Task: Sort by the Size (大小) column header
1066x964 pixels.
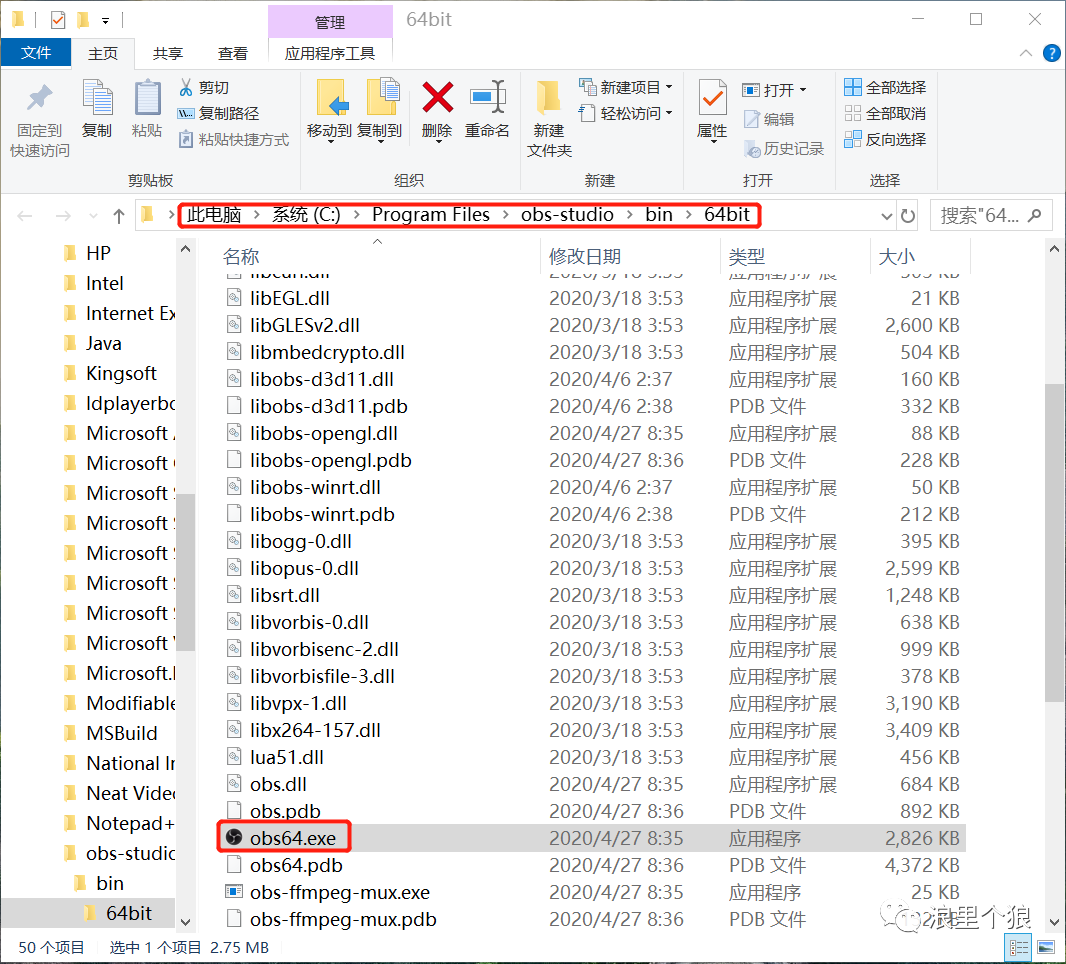Action: [896, 256]
